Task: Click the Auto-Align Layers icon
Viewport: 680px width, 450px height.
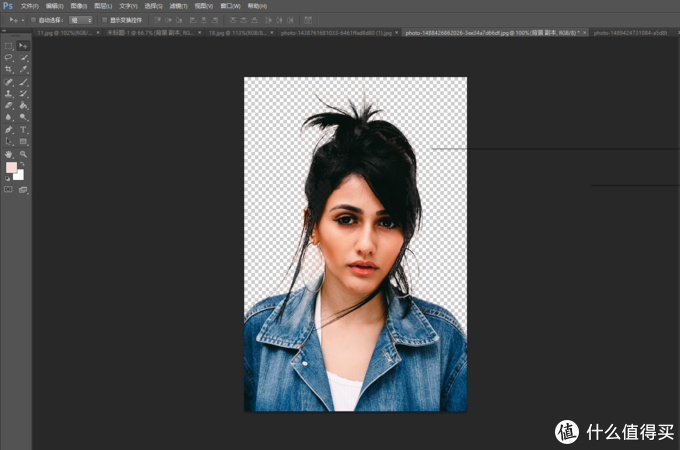Action: pyautogui.click(x=308, y=20)
